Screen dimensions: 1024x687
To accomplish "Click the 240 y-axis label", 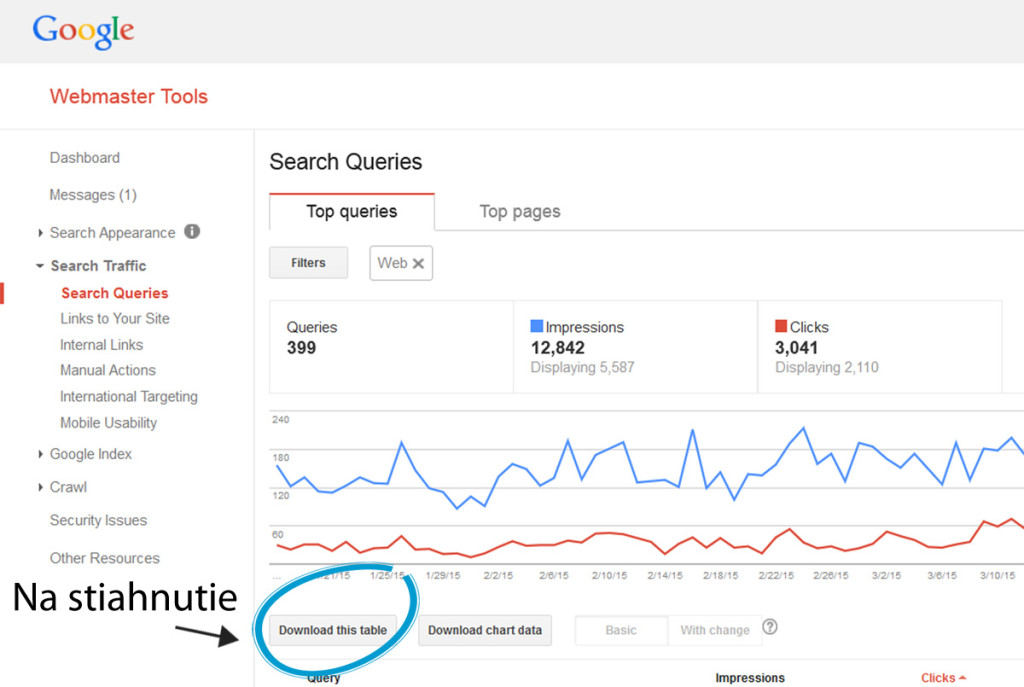I will [x=281, y=419].
